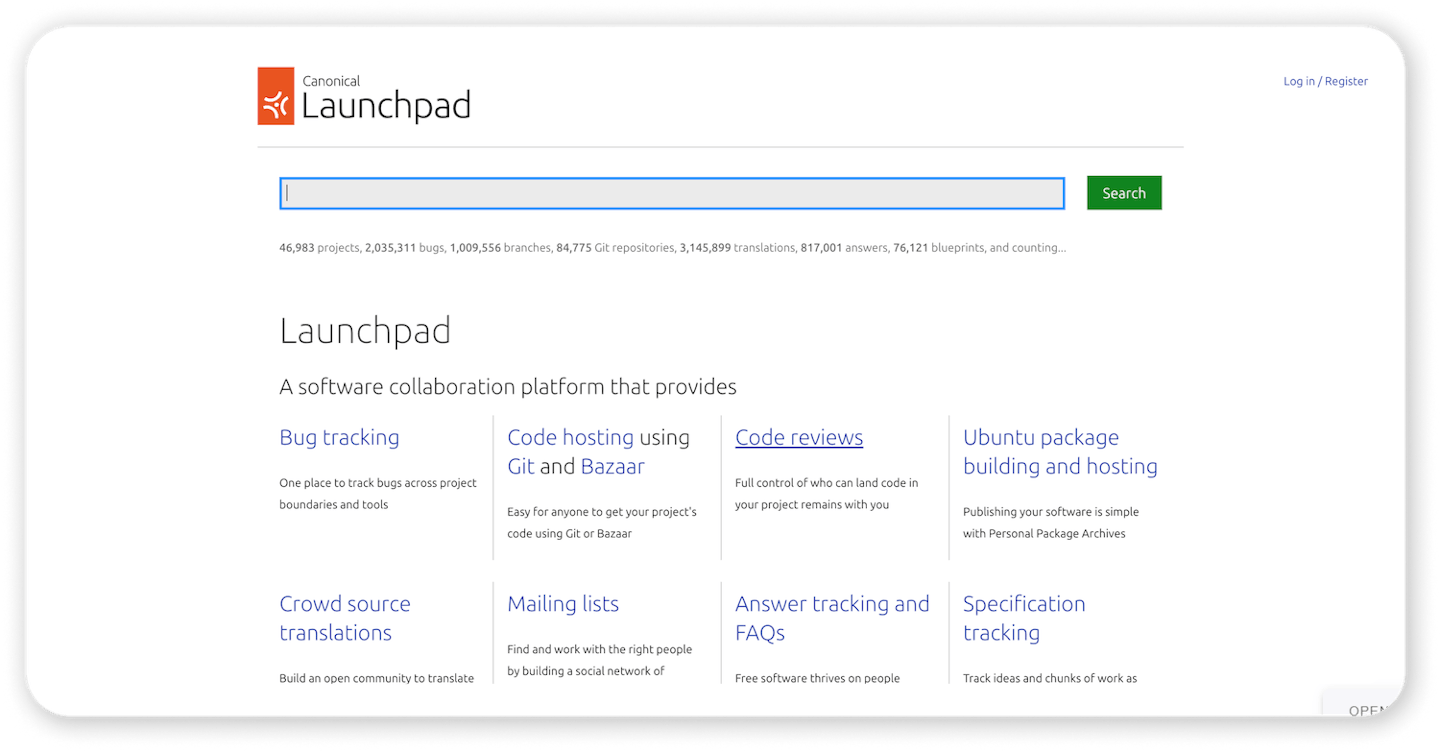This screenshot has height=751, width=1440.
Task: Follow the Git link
Action: [521, 466]
